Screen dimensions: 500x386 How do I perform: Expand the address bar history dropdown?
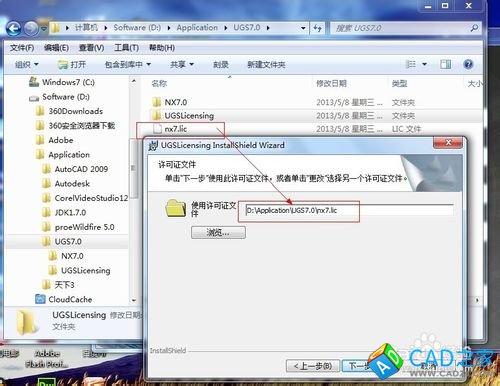point(303,28)
